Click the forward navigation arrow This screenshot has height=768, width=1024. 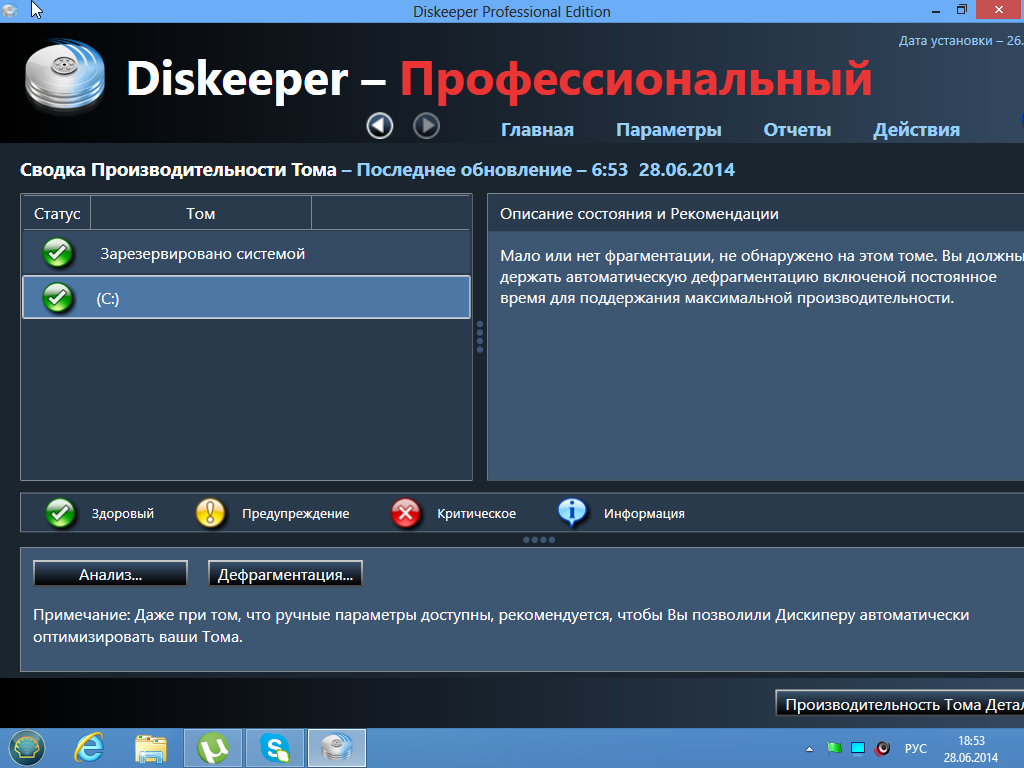(426, 126)
